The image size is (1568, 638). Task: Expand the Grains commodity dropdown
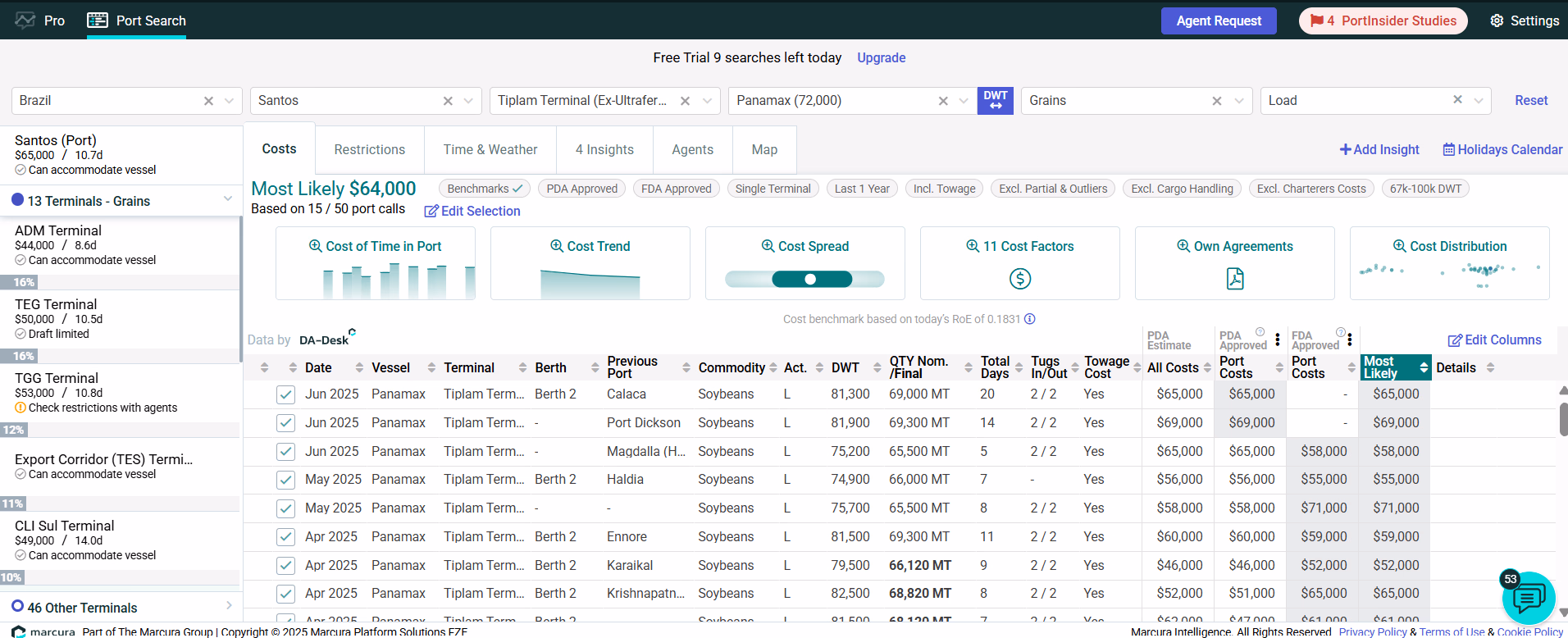point(1238,101)
